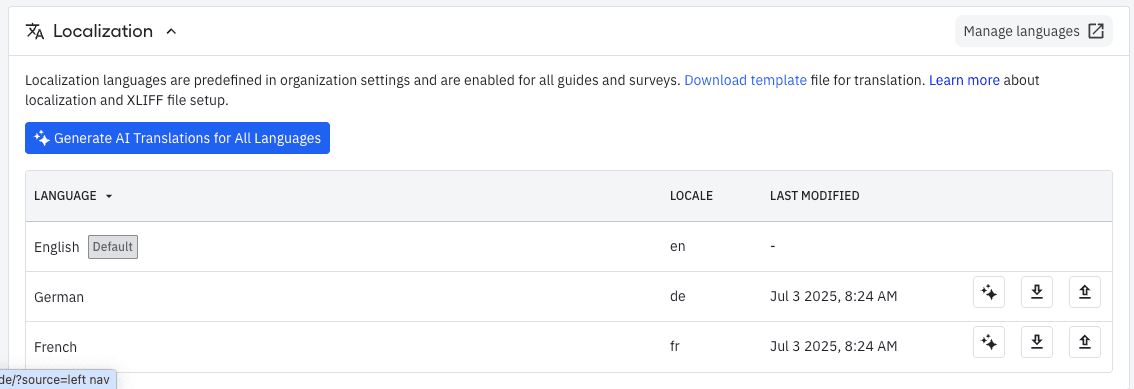Click the LANGUAGE column sort arrow
The width and height of the screenshot is (1134, 389).
coord(108,197)
